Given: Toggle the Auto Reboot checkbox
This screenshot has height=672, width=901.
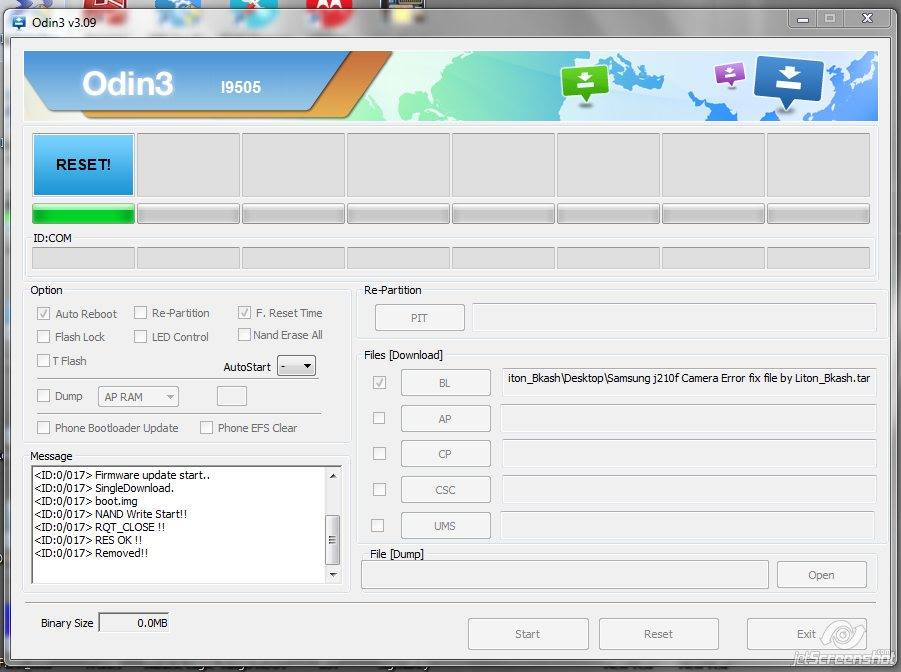Looking at the screenshot, I should tap(43, 313).
